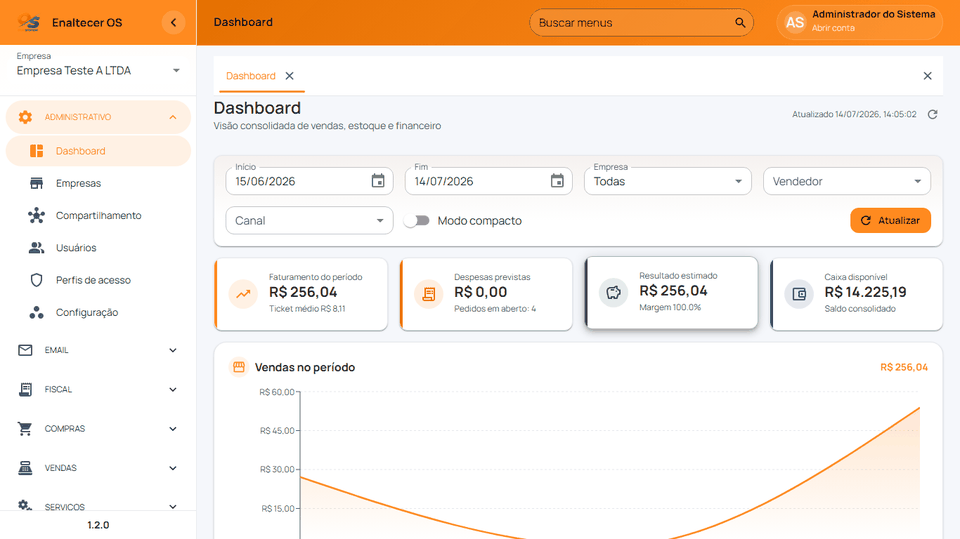This screenshot has height=539, width=960.
Task: Click version number 1.2.0
Action: point(98,525)
